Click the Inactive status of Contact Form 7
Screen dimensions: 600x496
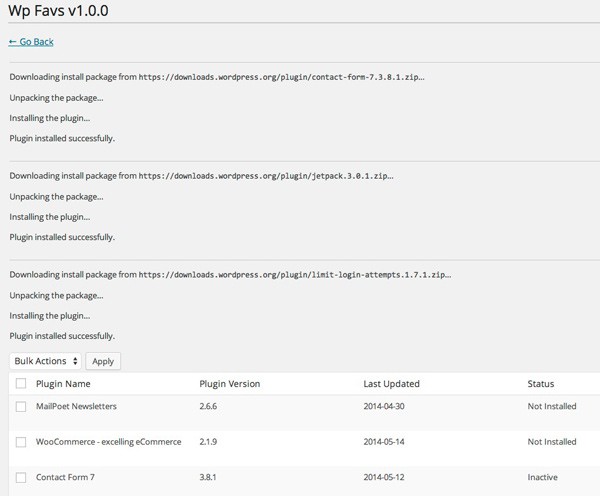click(x=542, y=477)
